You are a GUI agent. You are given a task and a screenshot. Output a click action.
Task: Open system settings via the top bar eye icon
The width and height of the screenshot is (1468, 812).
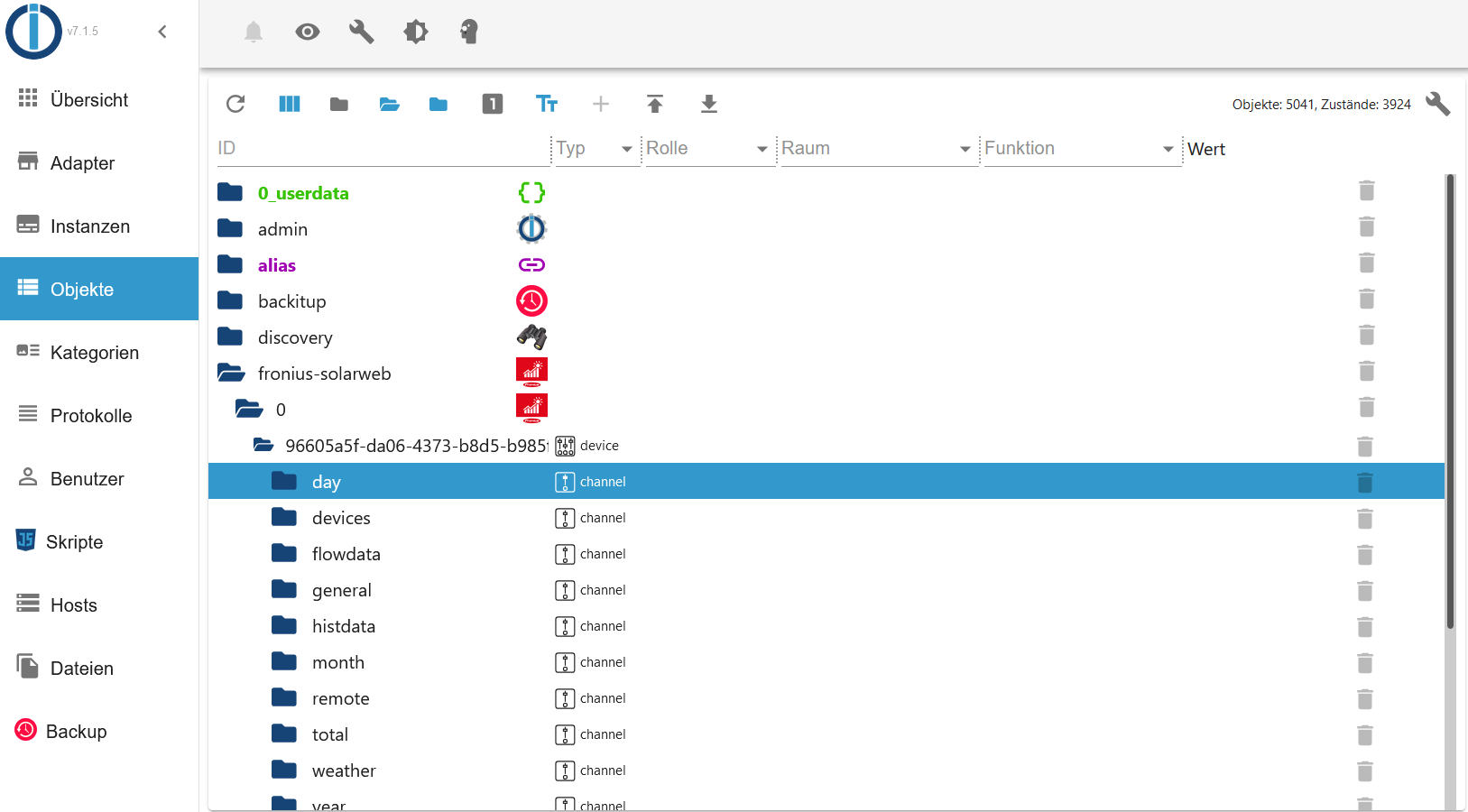(308, 32)
